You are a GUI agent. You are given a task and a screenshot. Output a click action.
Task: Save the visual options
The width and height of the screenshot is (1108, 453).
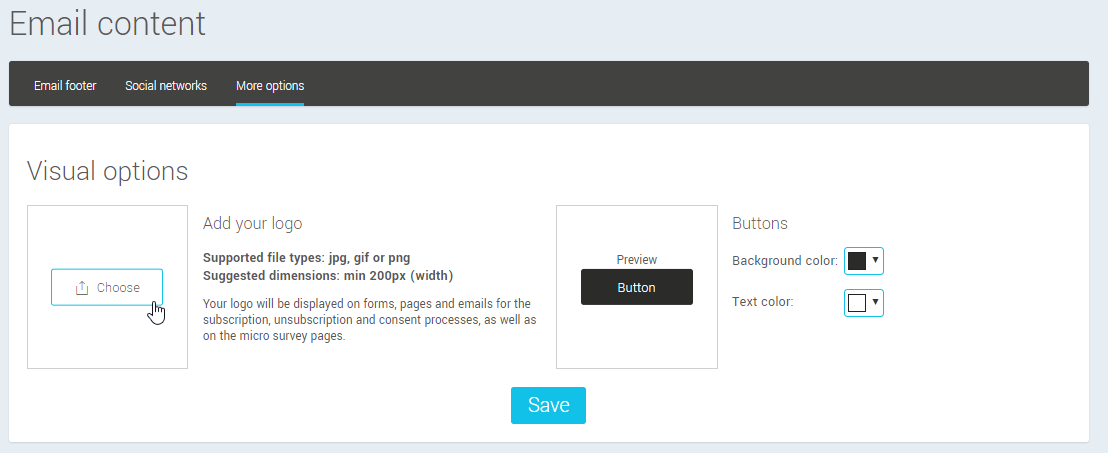(x=548, y=405)
